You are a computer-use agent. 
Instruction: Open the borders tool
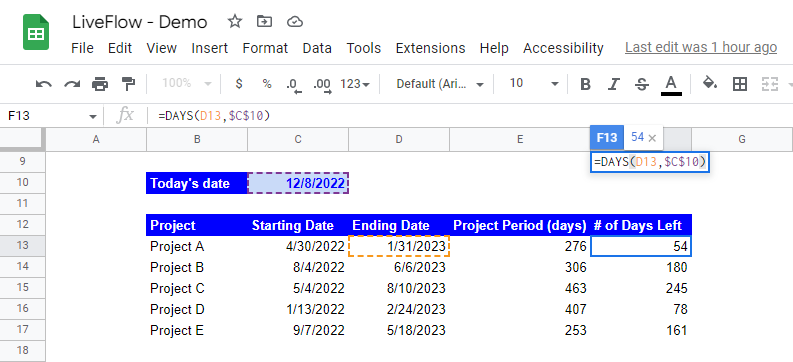[x=740, y=84]
